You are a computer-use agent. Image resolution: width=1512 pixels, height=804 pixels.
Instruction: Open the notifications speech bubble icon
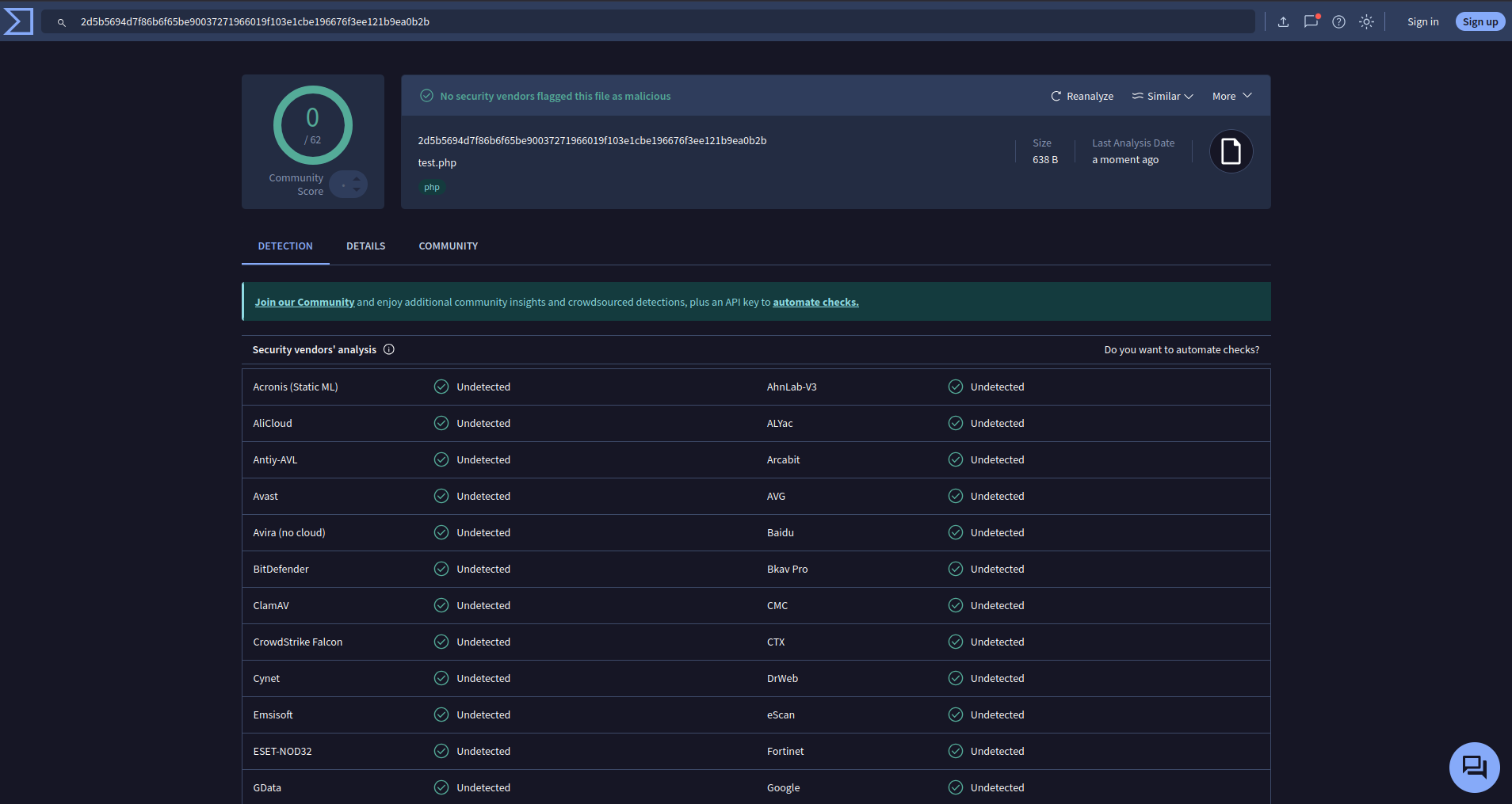tap(1311, 22)
